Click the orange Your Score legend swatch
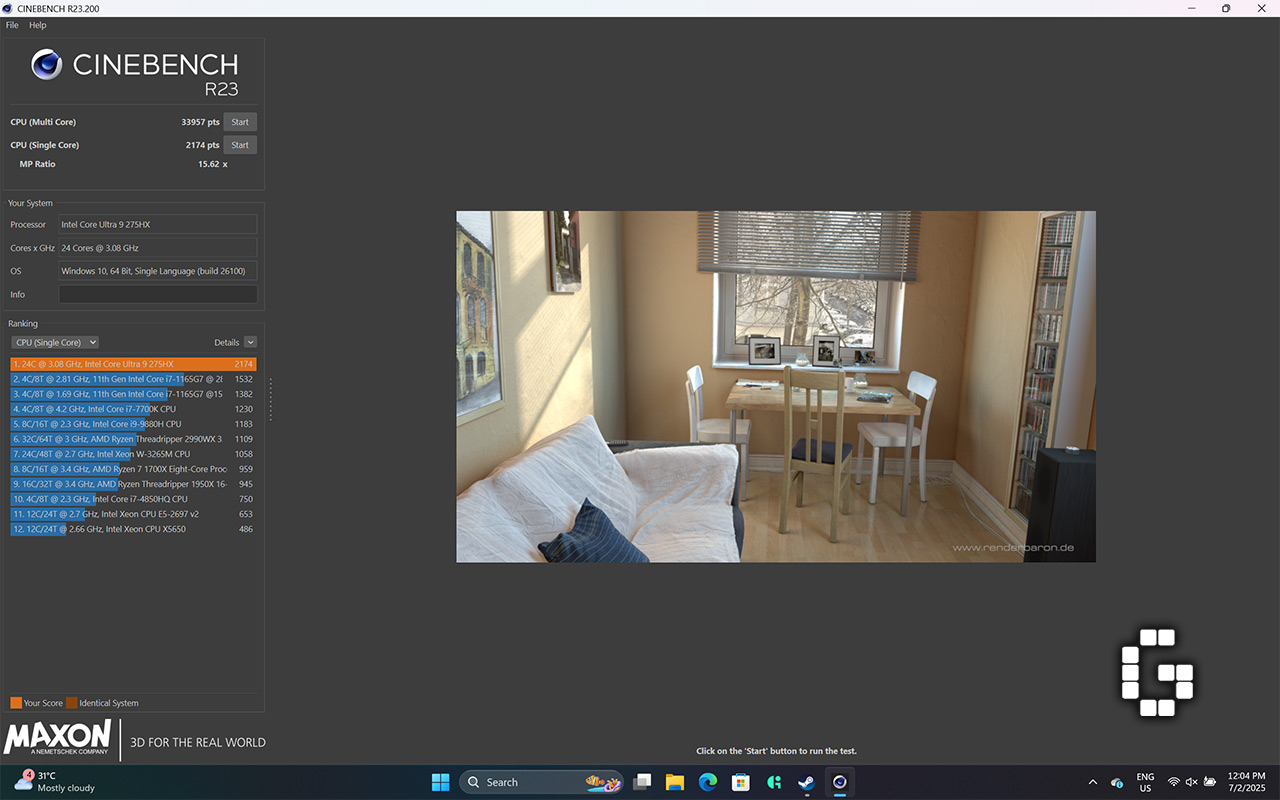The width and height of the screenshot is (1280, 800). pos(16,703)
